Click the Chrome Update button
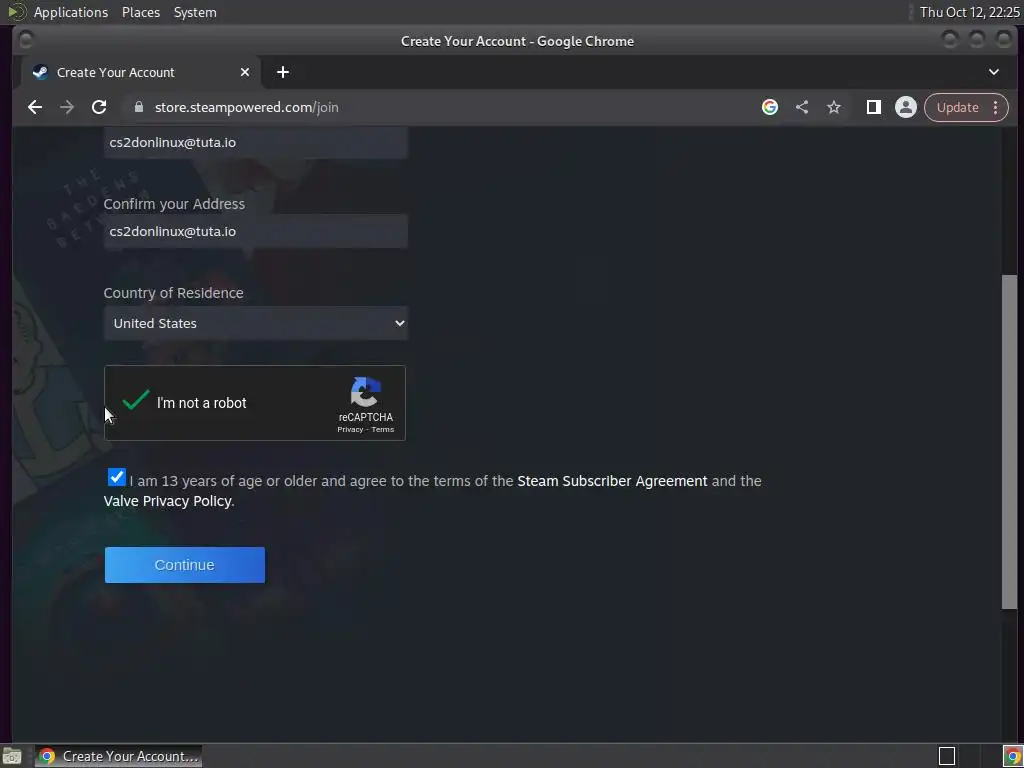 point(957,107)
